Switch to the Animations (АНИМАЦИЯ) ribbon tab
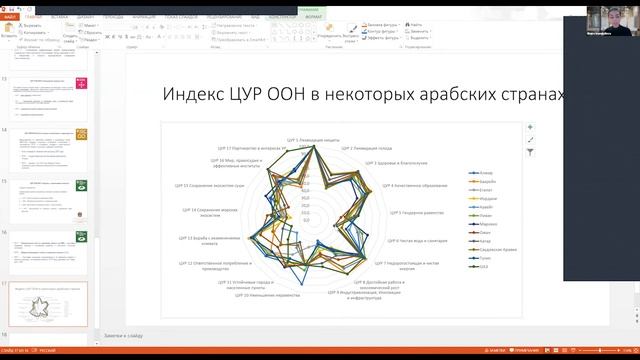The image size is (640, 360). point(144,17)
